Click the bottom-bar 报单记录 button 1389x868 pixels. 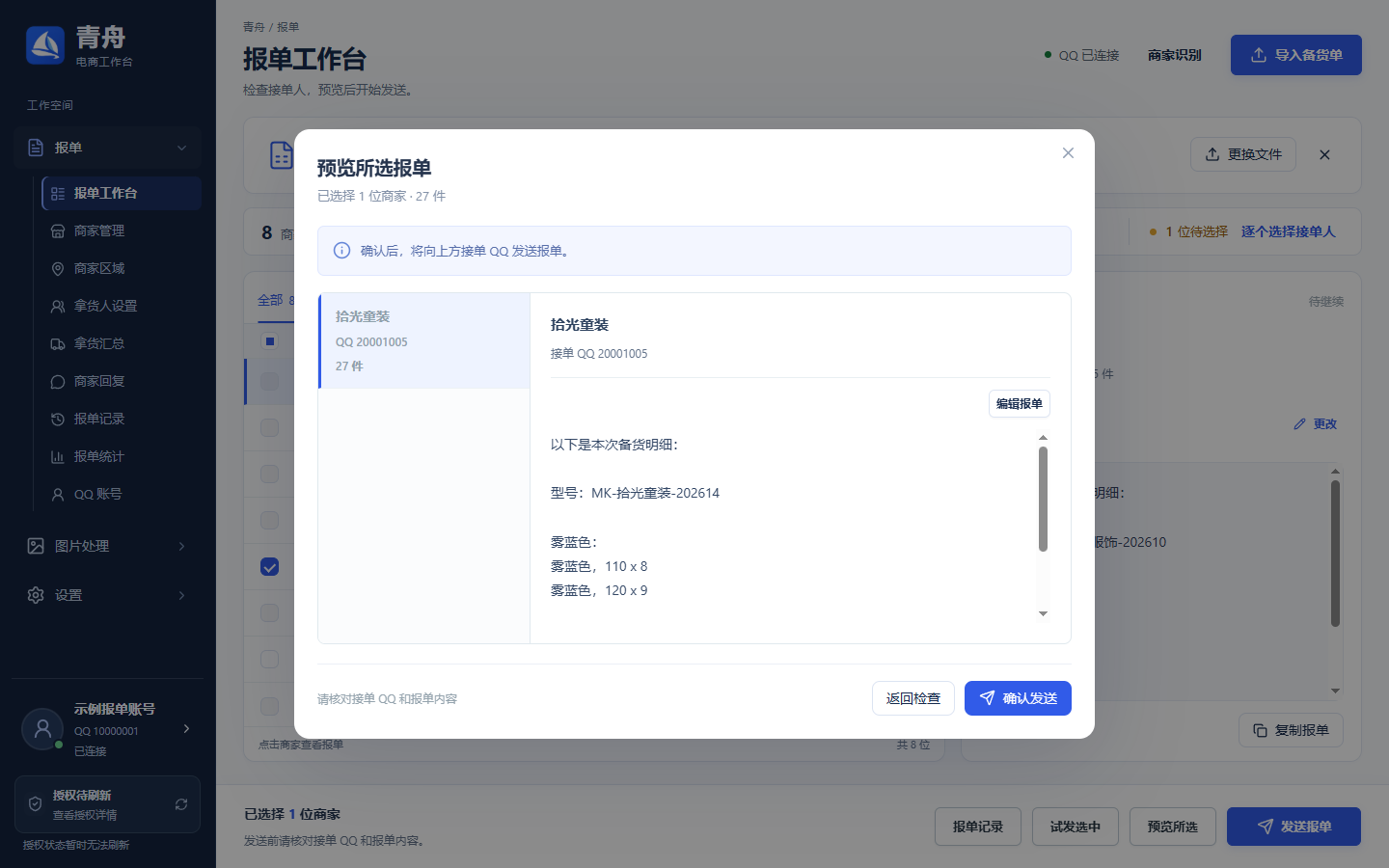pyautogui.click(x=977, y=827)
